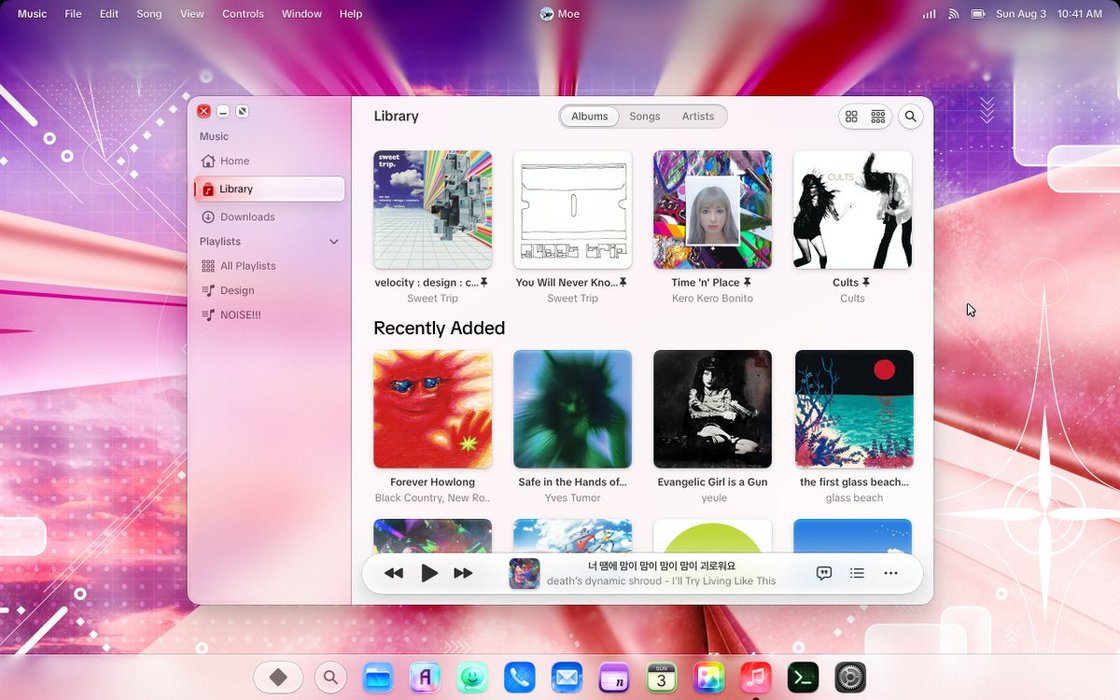This screenshot has height=700, width=1120.
Task: Open the player more options menu
Action: [x=891, y=573]
